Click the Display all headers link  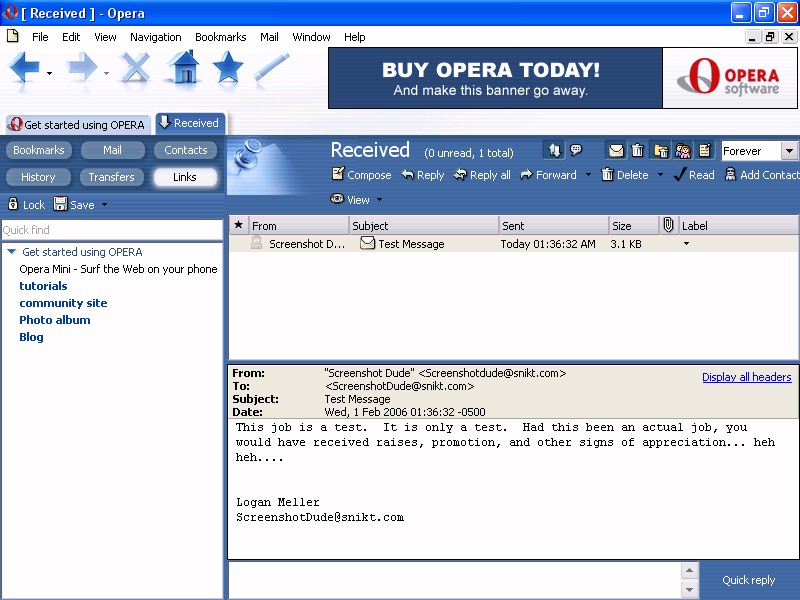pyautogui.click(x=746, y=377)
